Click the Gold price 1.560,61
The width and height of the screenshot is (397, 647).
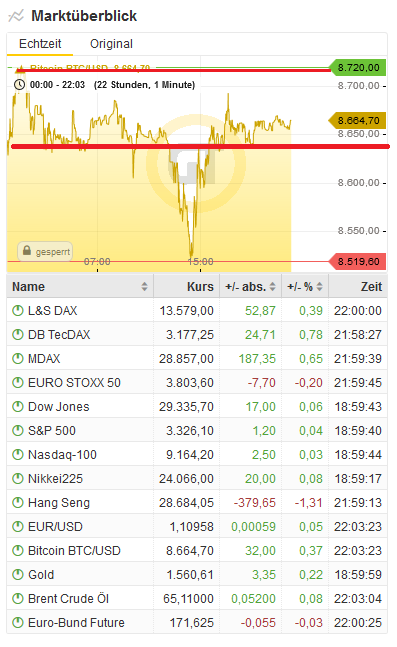point(190,574)
